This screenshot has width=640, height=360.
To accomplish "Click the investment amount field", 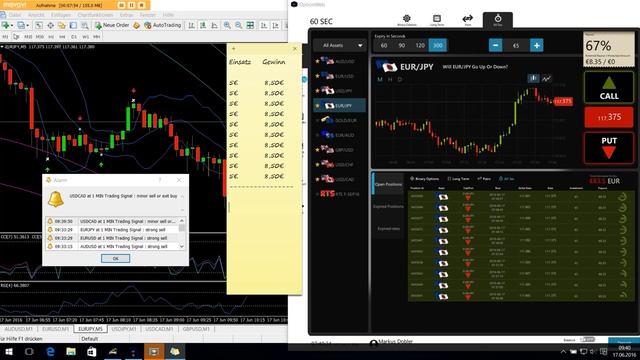I will pos(516,45).
